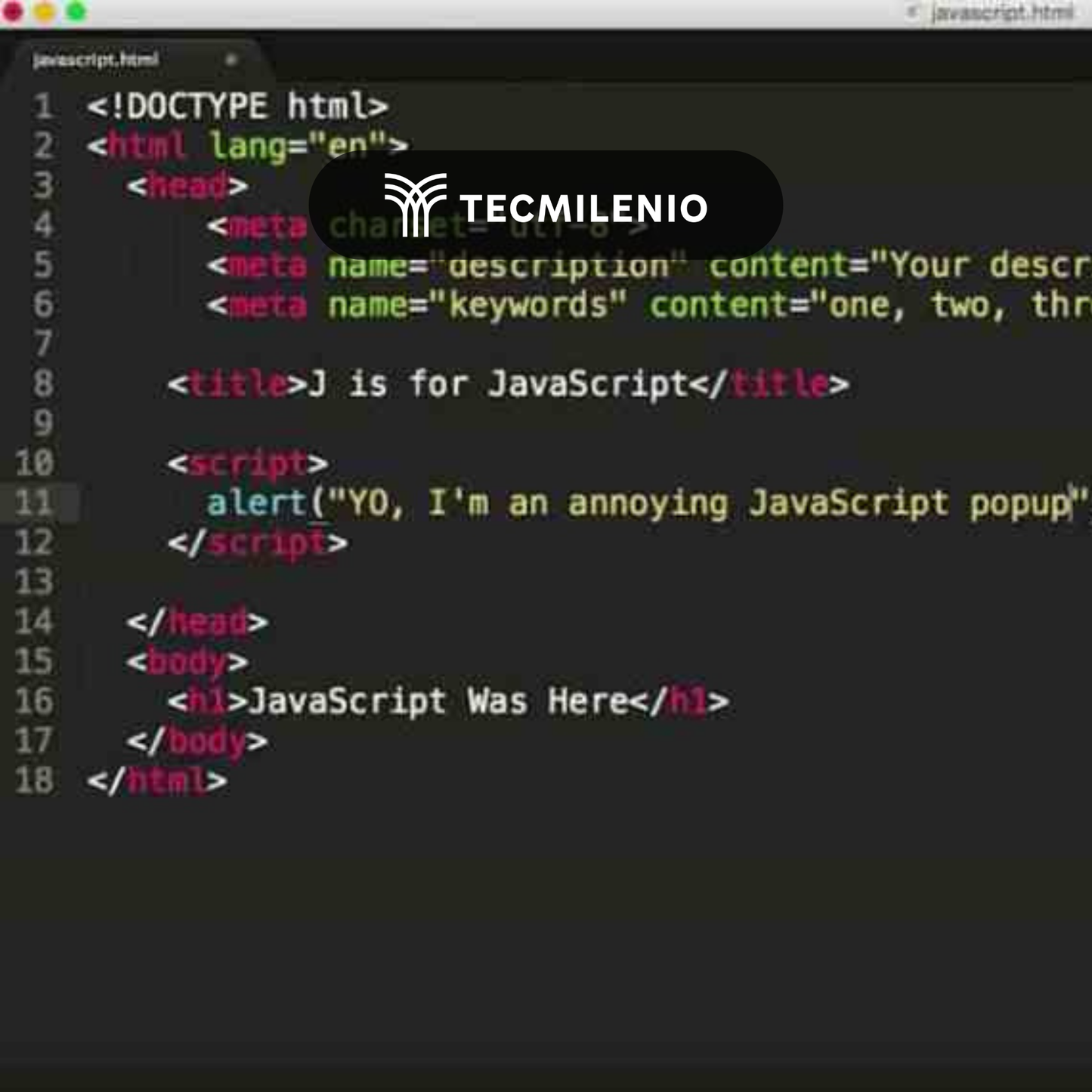Click line number 13 in the gutter
Screen dimensions: 1092x1092
(x=34, y=583)
